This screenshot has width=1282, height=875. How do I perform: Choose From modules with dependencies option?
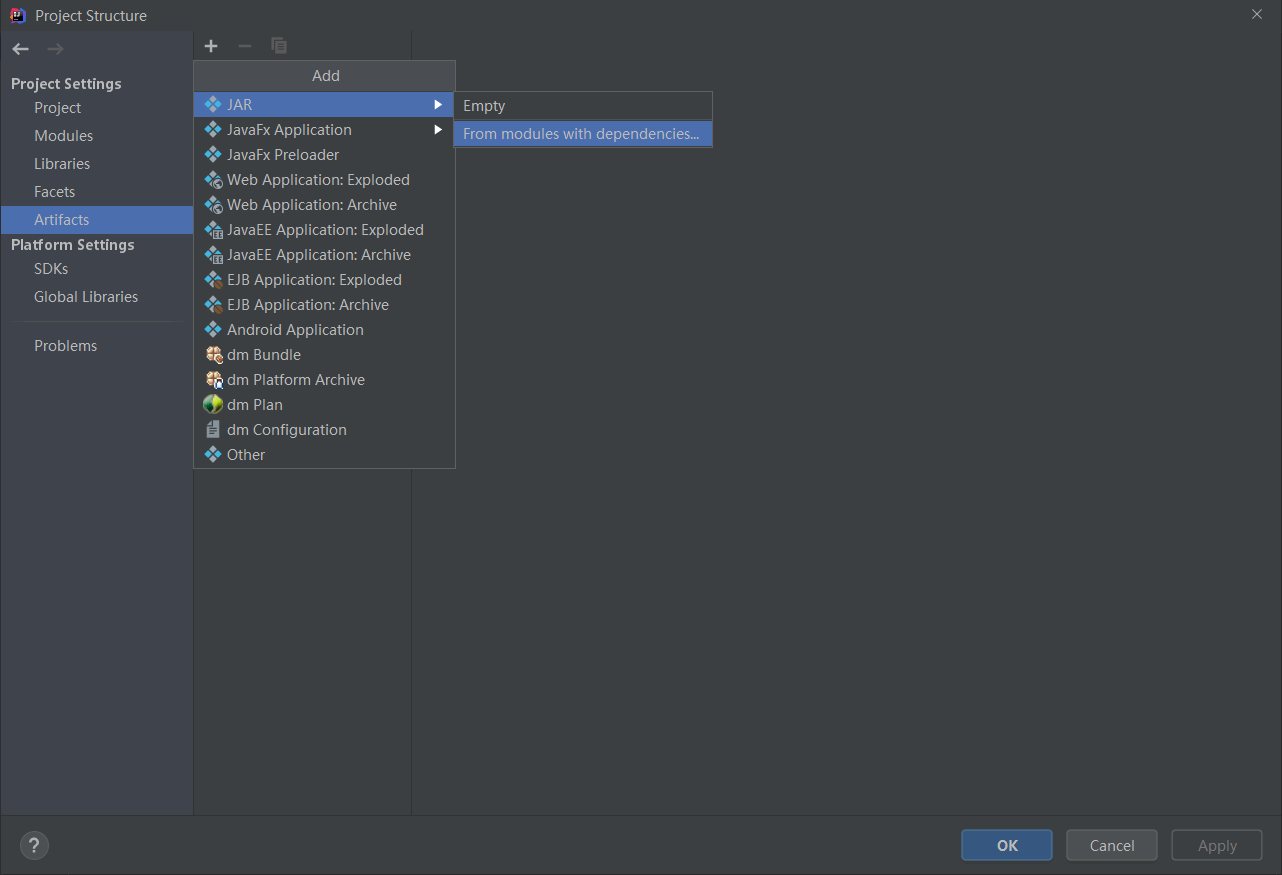[583, 133]
